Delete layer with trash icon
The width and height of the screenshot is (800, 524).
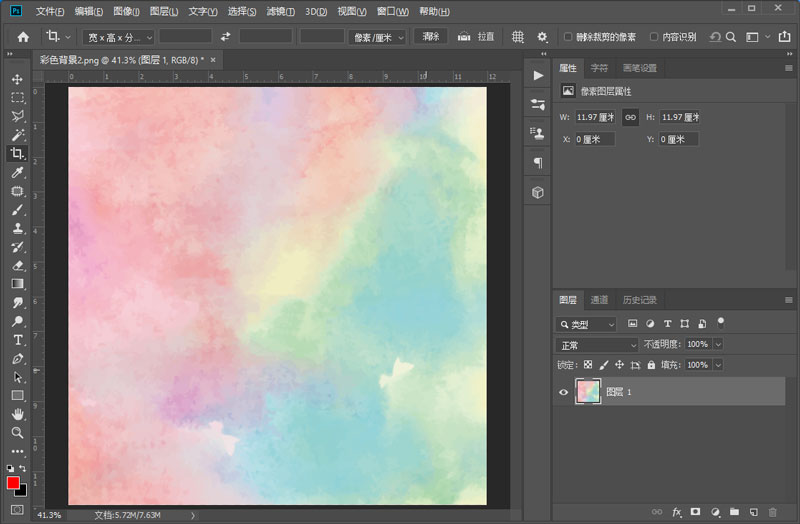coord(772,512)
